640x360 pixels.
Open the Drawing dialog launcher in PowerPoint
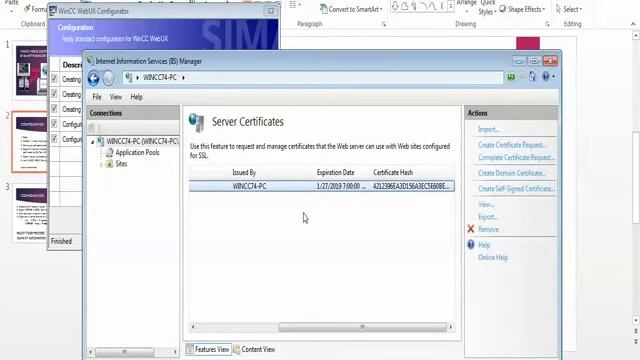pos(547,24)
